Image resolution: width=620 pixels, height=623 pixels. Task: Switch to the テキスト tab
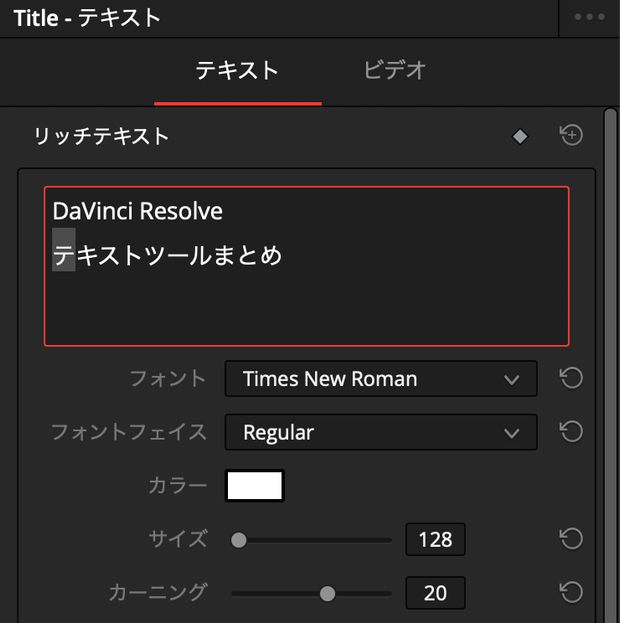pos(237,70)
